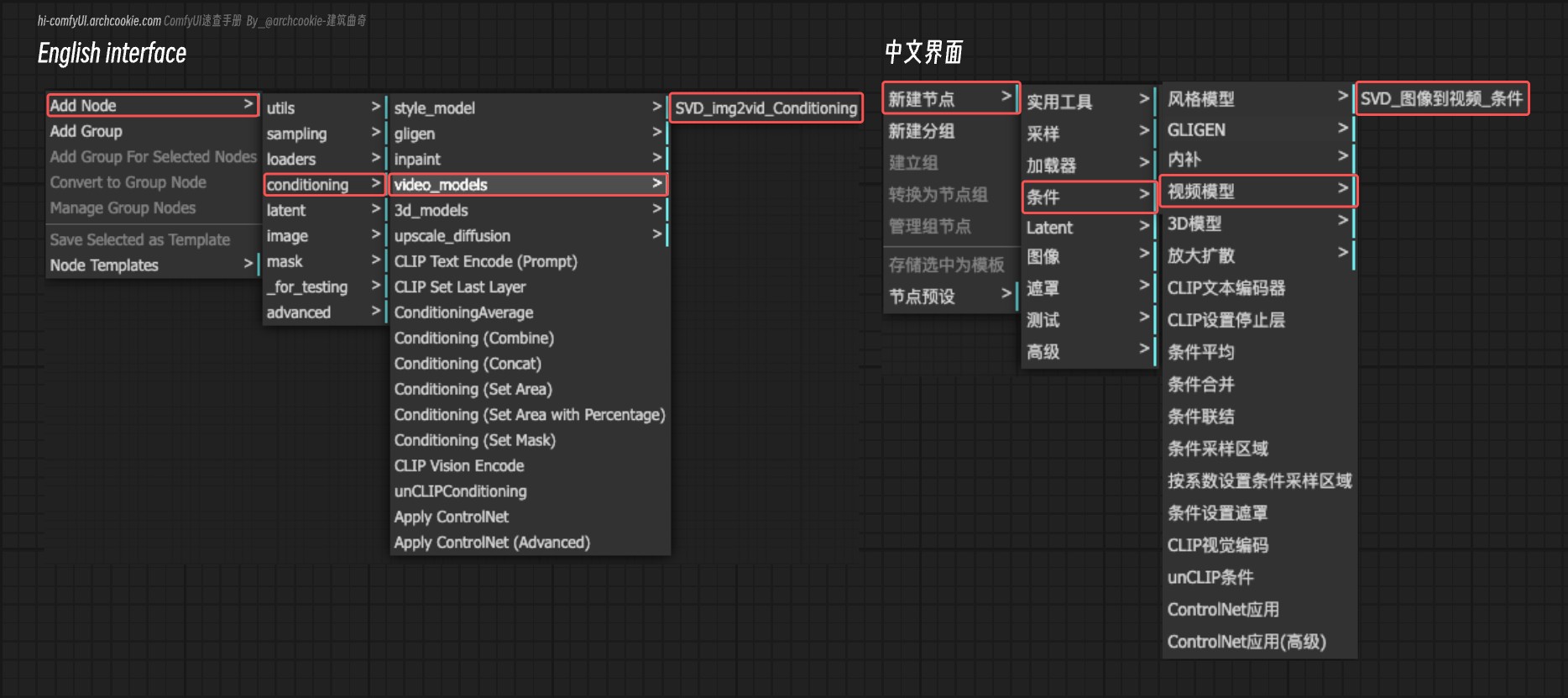Add Apply ControlNet node
The height and width of the screenshot is (698, 1568).
coord(530,517)
